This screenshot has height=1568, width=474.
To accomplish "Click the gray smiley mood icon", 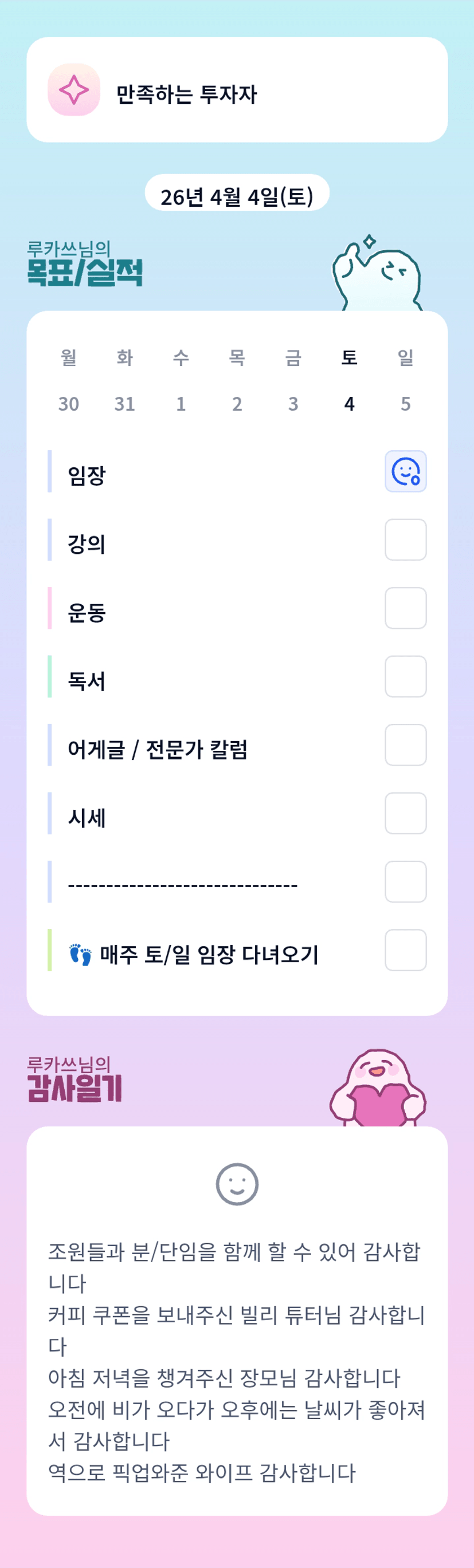I will pyautogui.click(x=237, y=1184).
